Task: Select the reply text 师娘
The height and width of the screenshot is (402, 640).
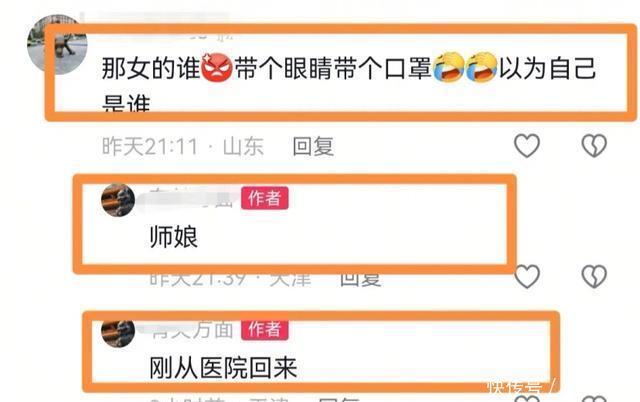Action: pos(174,237)
